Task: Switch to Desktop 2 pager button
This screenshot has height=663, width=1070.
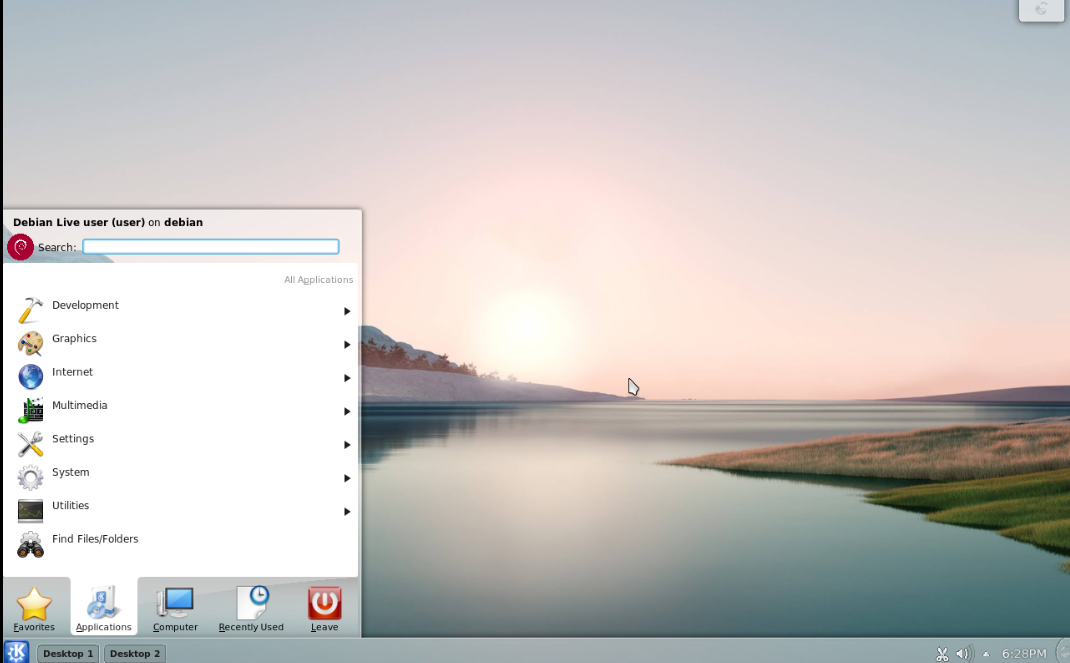Action: tap(134, 653)
